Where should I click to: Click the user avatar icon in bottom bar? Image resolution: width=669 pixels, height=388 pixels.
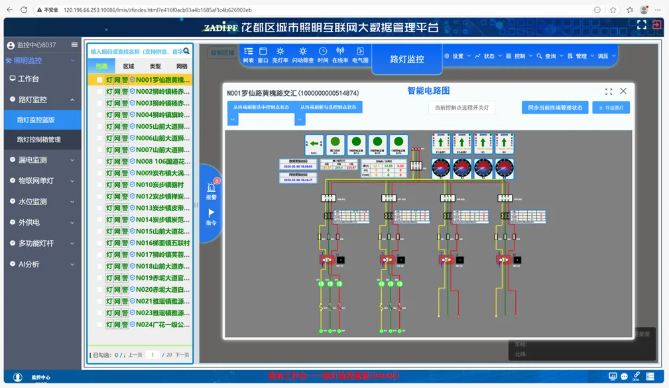(17, 377)
